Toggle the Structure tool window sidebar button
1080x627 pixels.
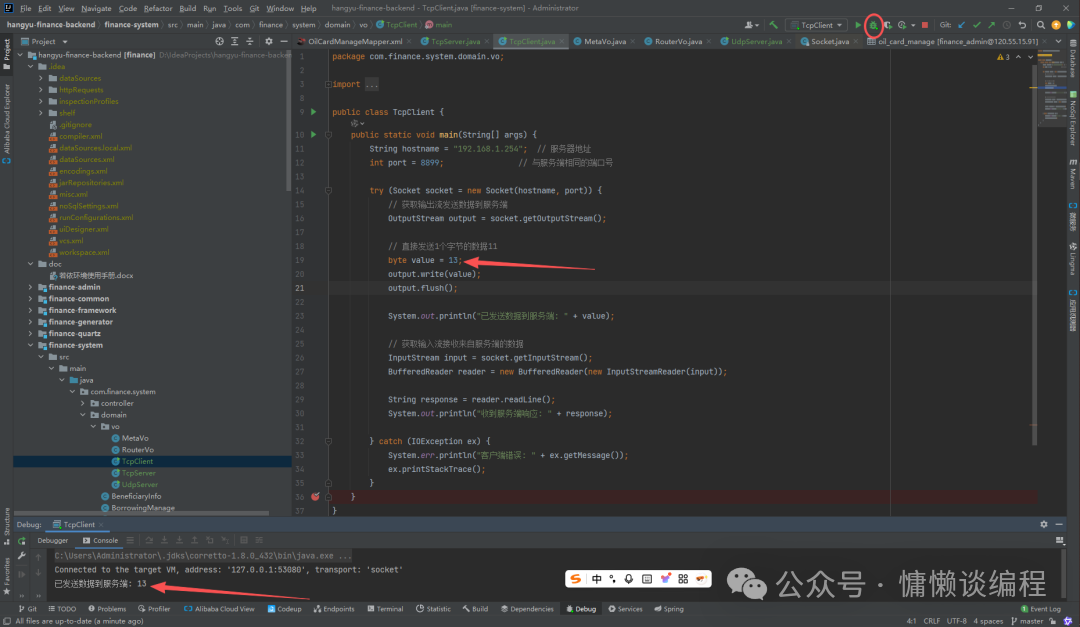(6, 526)
